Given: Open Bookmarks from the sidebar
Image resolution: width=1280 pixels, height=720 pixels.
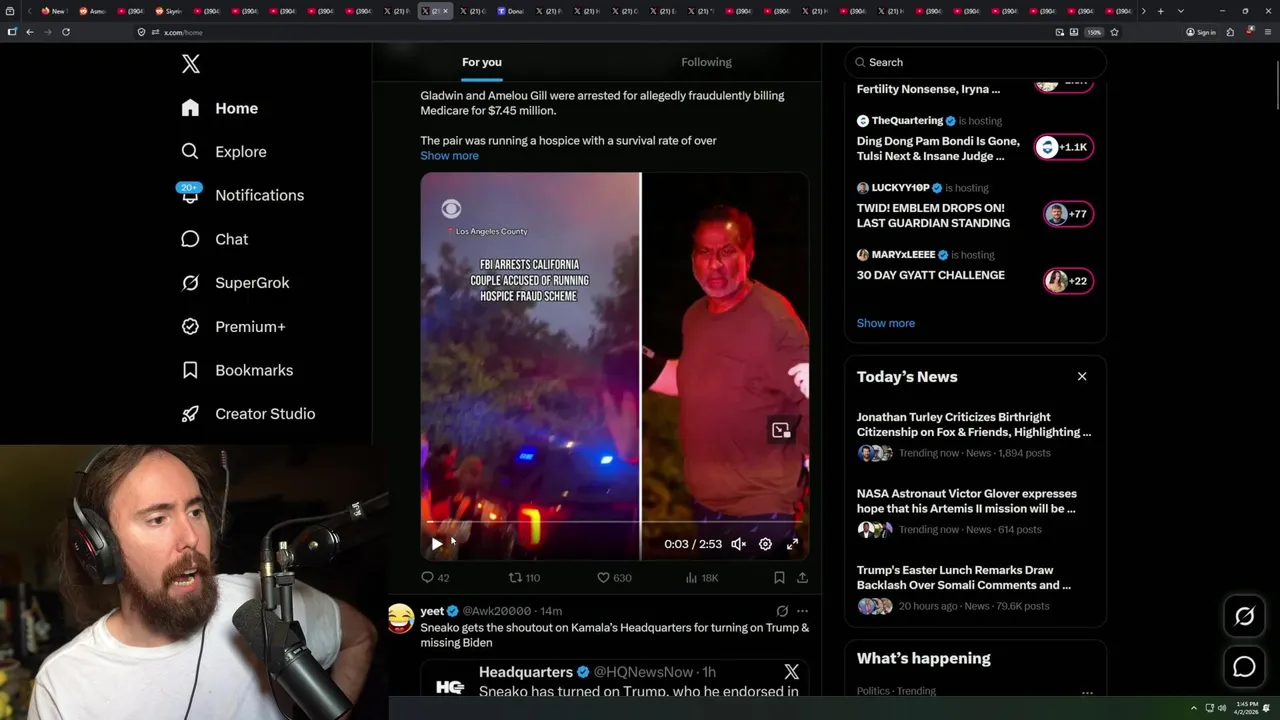Looking at the screenshot, I should coord(237,370).
